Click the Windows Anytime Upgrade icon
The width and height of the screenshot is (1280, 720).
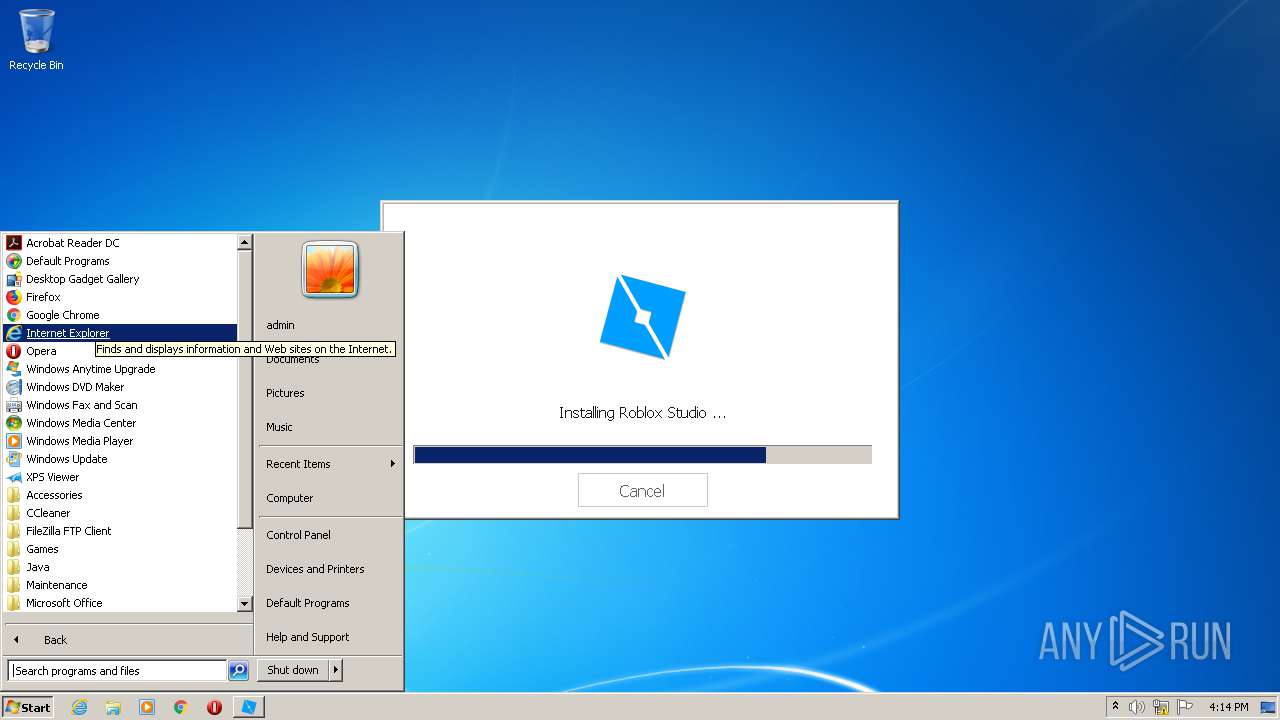pyautogui.click(x=14, y=369)
